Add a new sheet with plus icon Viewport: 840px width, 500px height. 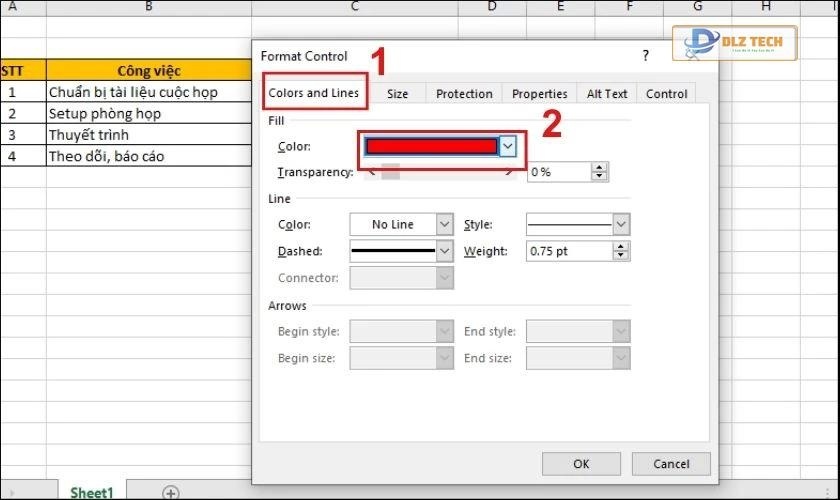(171, 492)
